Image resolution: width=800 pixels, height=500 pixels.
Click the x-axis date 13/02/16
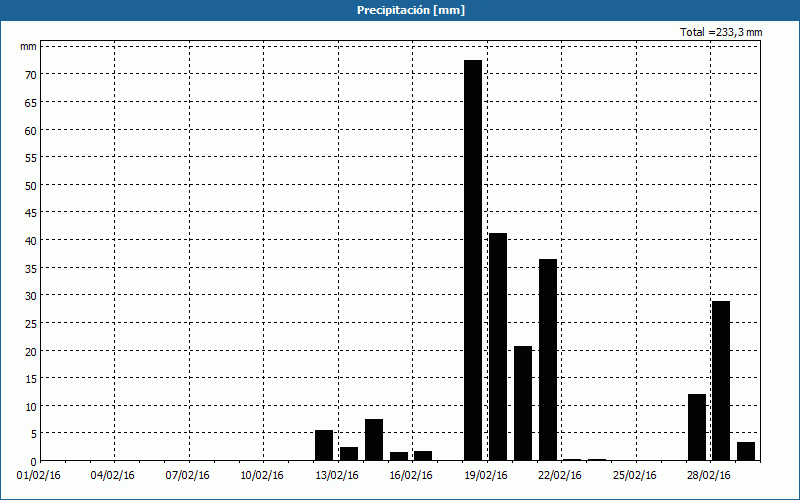(x=337, y=476)
